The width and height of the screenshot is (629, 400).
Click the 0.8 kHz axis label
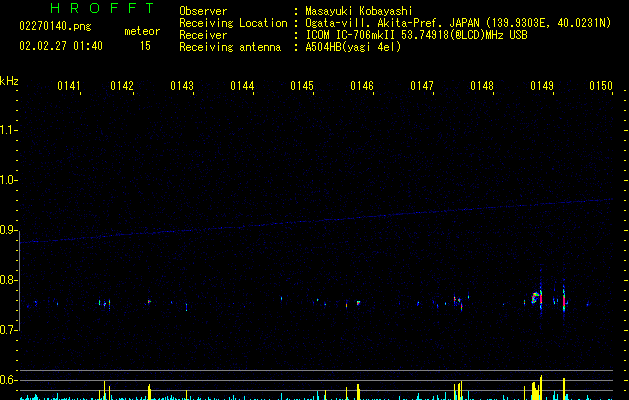8,280
